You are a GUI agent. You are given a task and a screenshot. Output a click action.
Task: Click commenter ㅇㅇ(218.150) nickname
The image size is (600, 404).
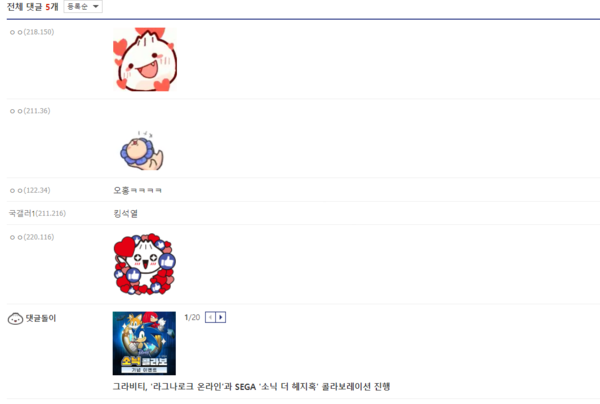(x=32, y=32)
